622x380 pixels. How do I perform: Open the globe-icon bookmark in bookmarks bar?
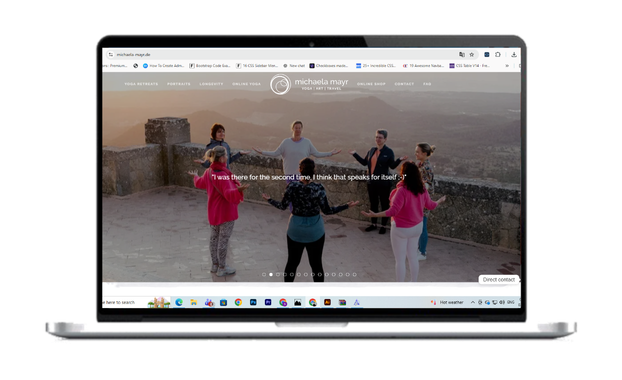tap(136, 65)
